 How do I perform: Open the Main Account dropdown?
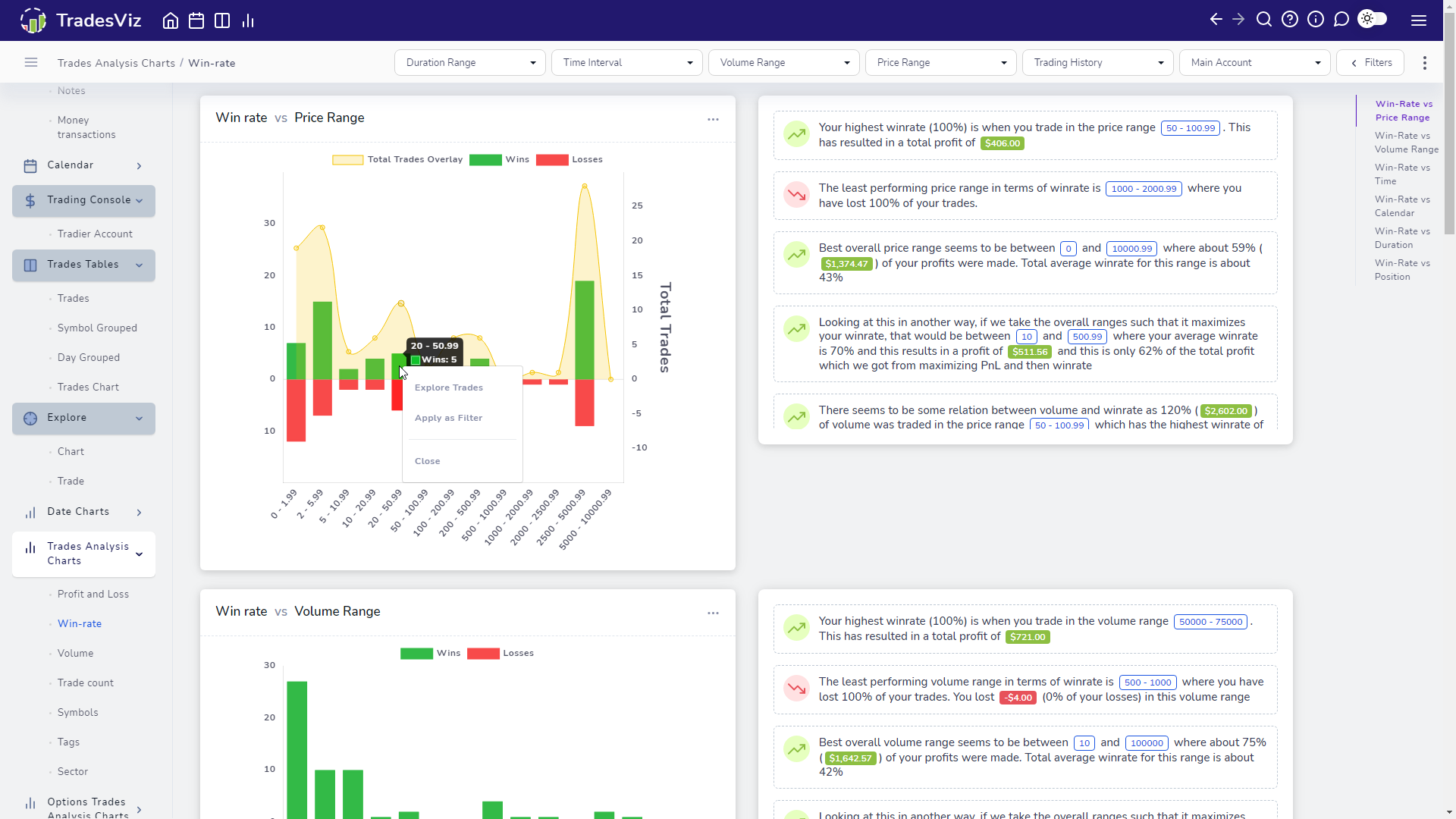[x=1255, y=62]
